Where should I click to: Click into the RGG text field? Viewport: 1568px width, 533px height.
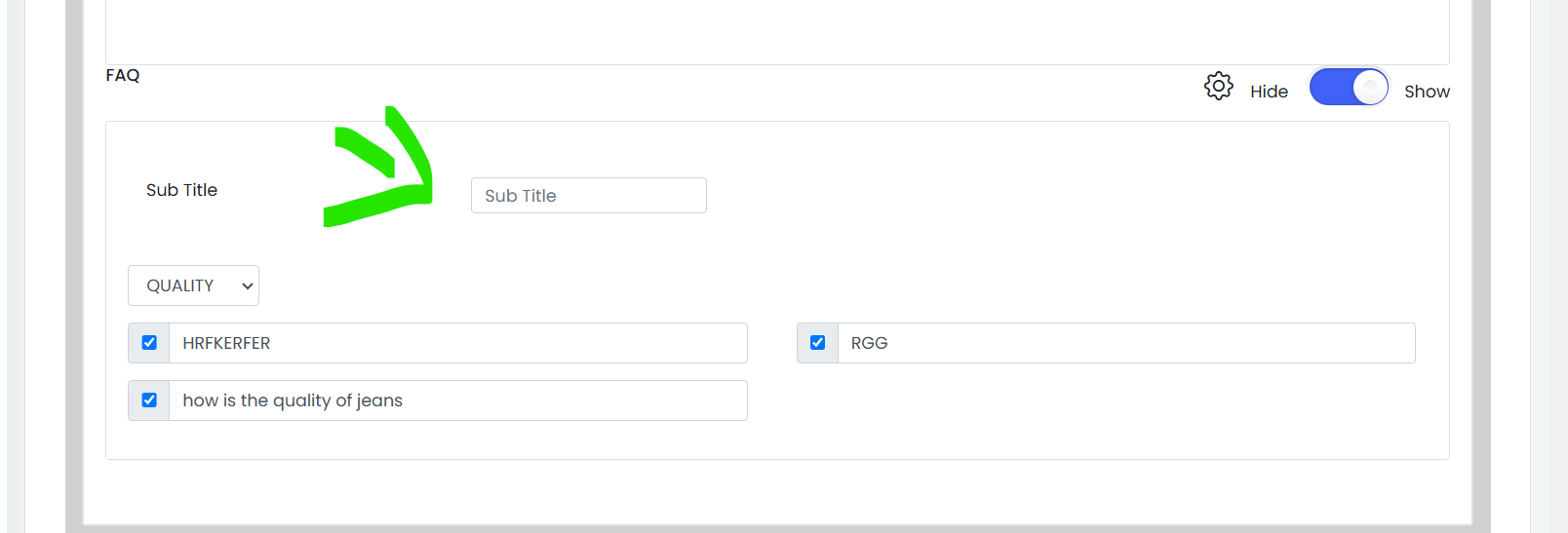click(x=1126, y=343)
